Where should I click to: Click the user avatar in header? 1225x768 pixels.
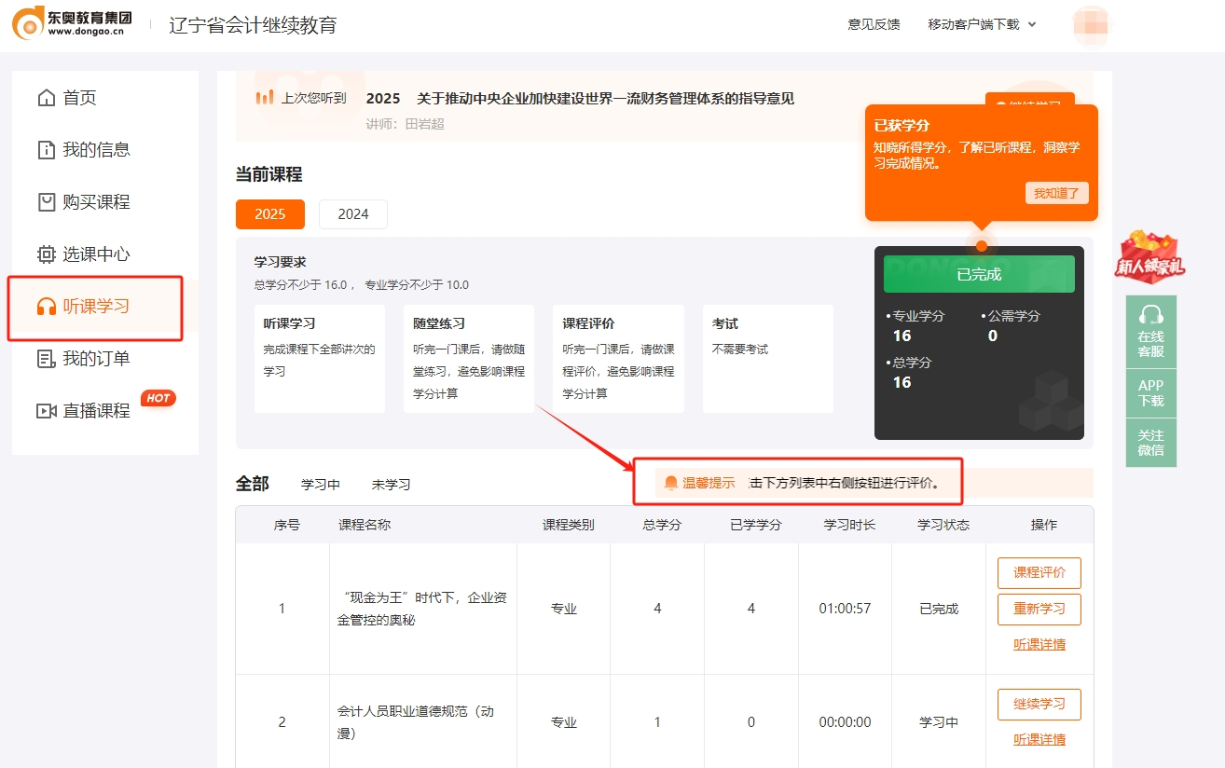pos(1090,25)
